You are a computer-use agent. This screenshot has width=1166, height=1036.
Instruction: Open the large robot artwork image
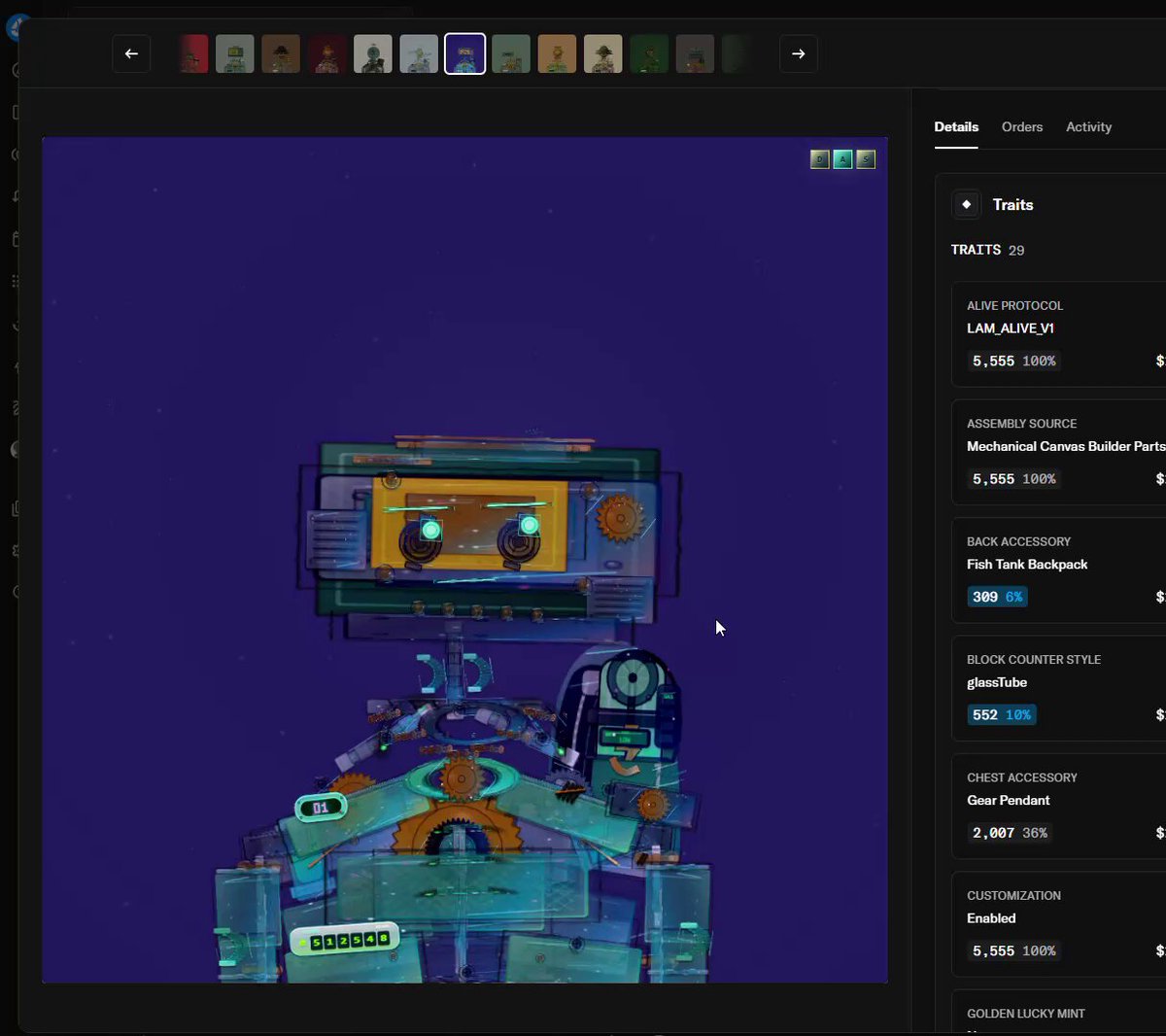[464, 560]
